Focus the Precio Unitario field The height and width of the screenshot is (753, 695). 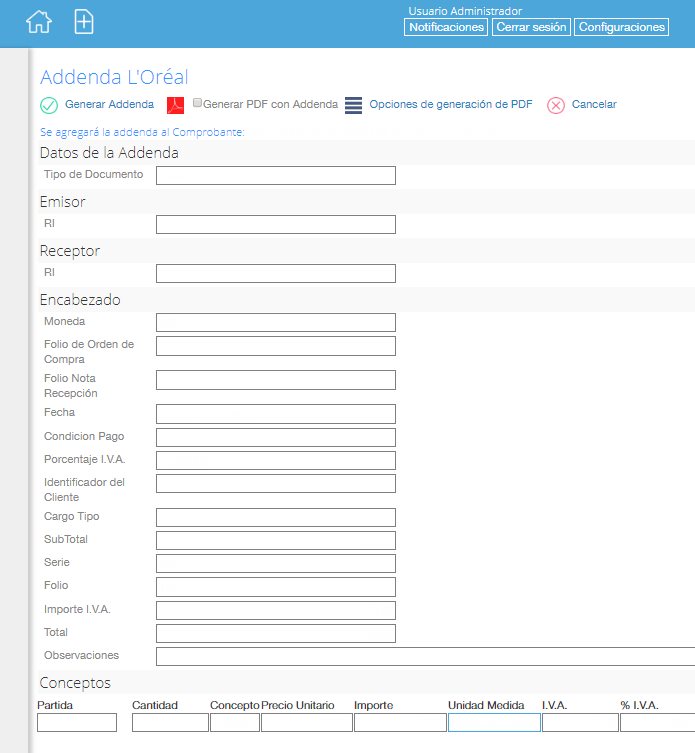[x=307, y=723]
